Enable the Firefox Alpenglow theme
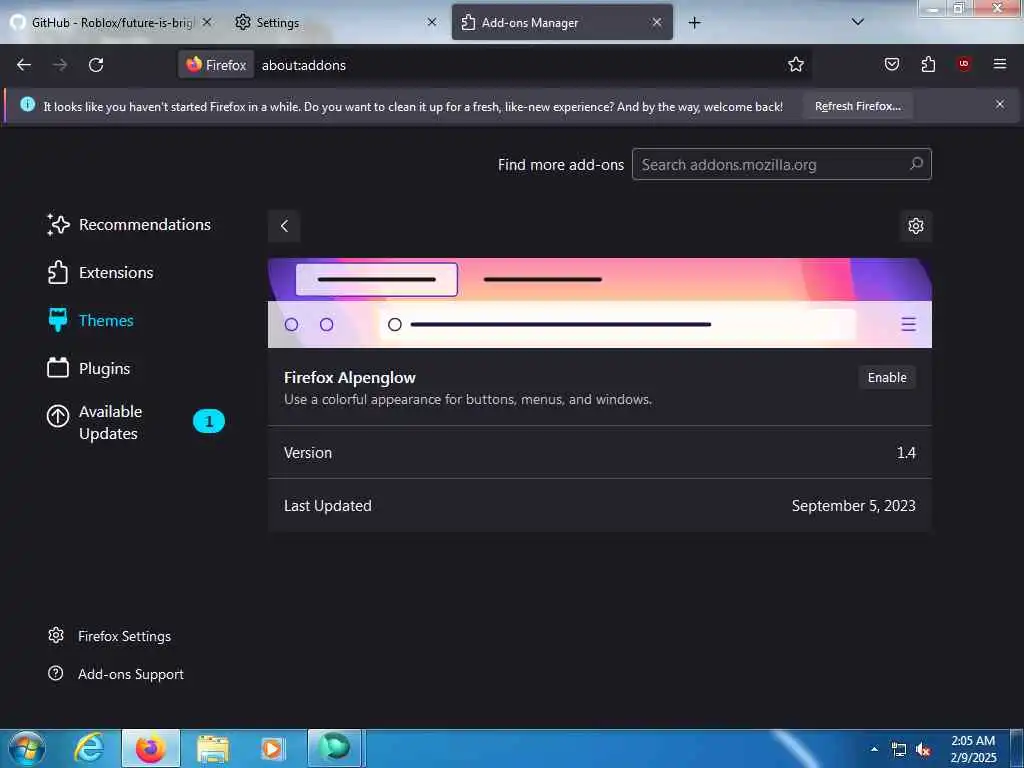Viewport: 1024px width, 768px height. click(x=887, y=377)
